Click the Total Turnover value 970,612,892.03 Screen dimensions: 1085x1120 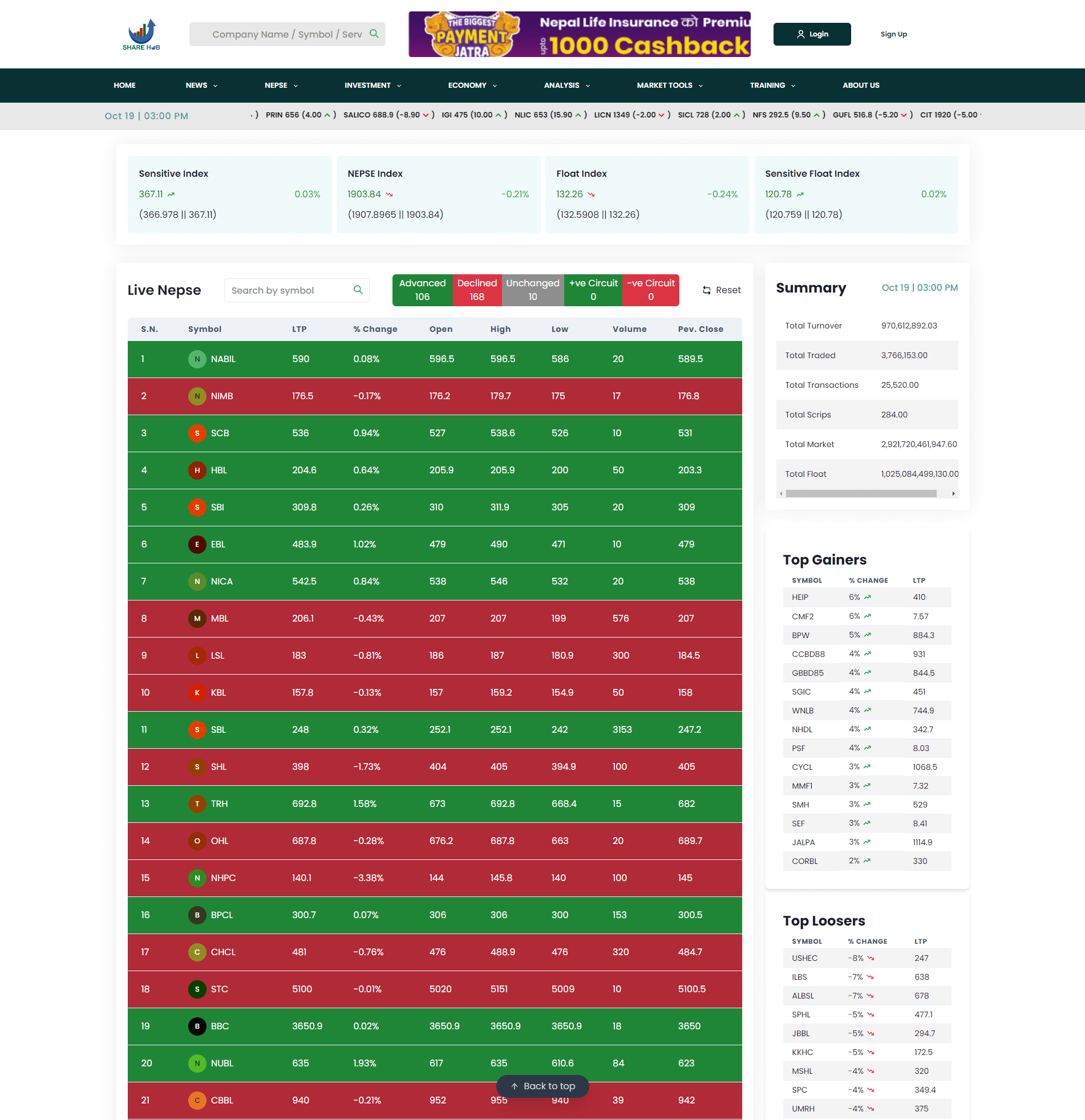coord(909,326)
